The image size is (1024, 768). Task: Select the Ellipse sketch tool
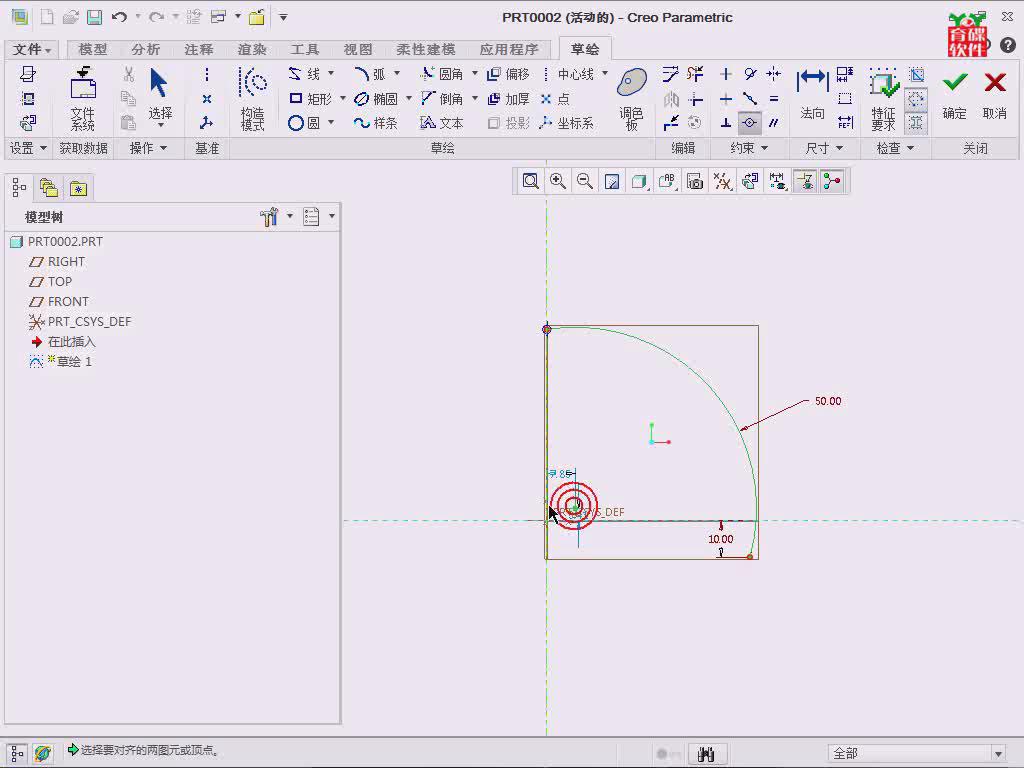[x=376, y=99]
